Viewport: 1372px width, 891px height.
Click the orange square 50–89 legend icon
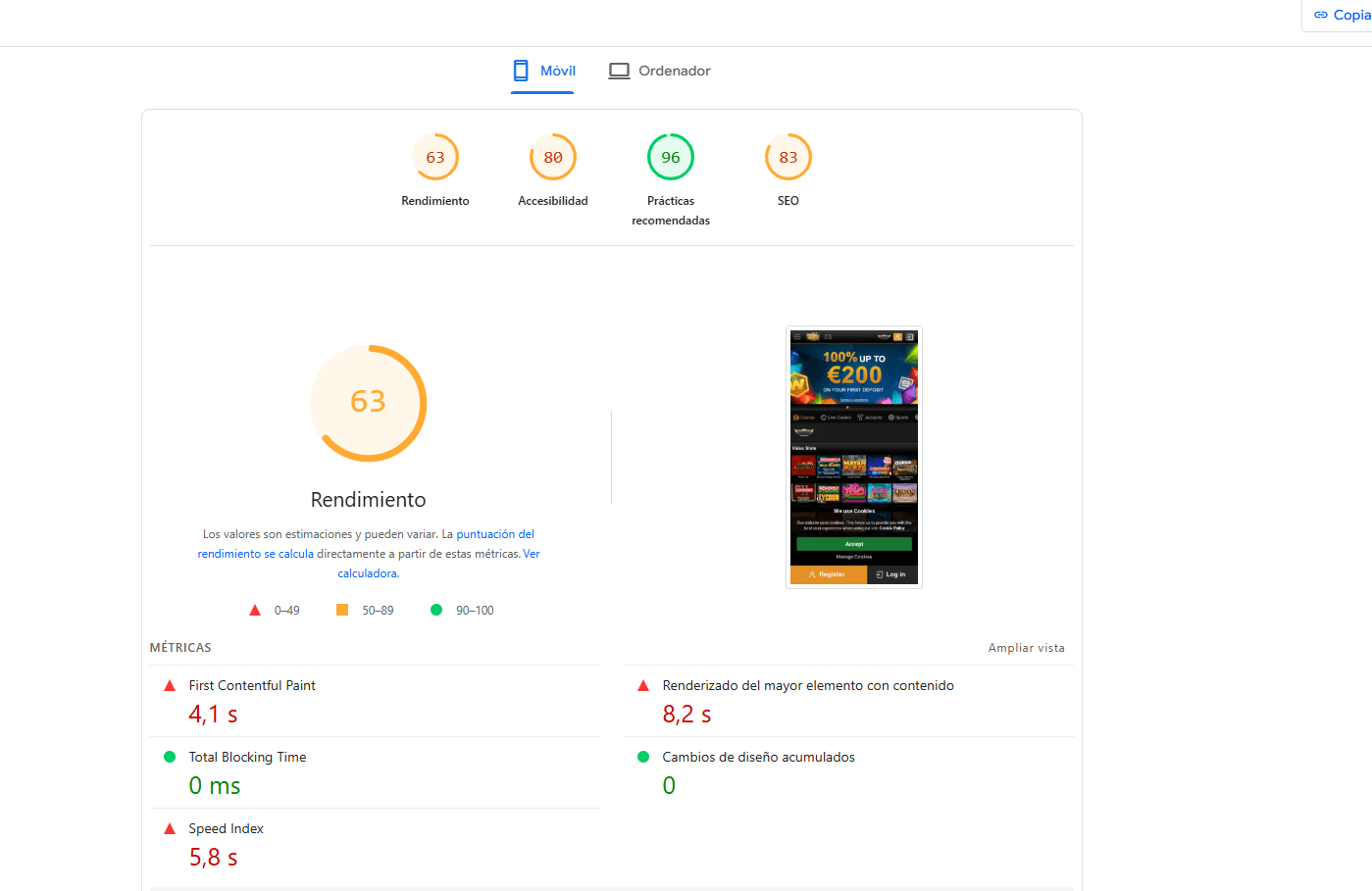(342, 610)
